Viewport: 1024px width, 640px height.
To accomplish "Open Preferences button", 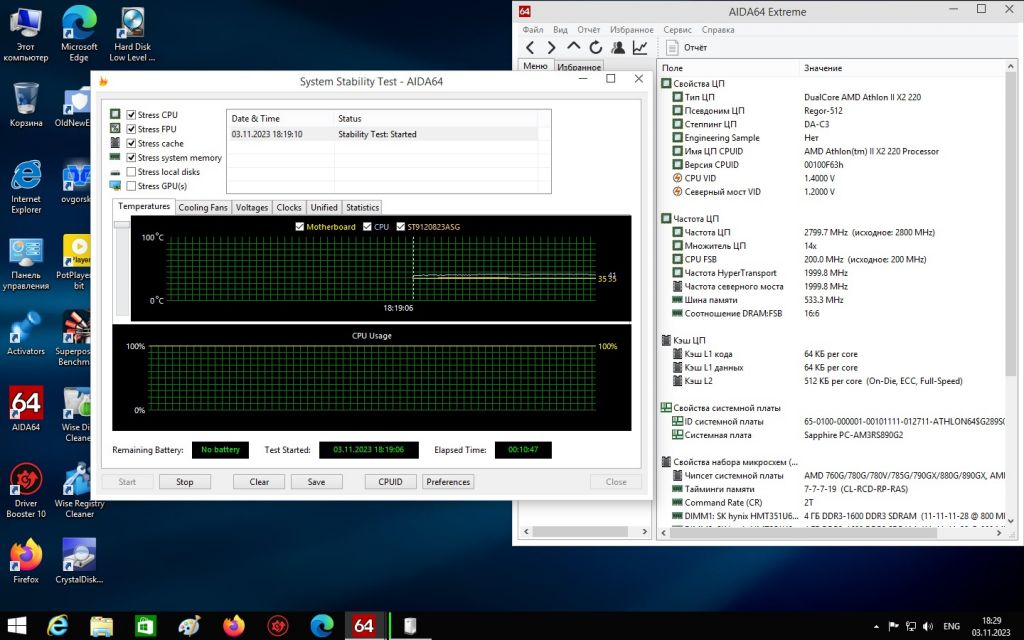I will tap(448, 482).
